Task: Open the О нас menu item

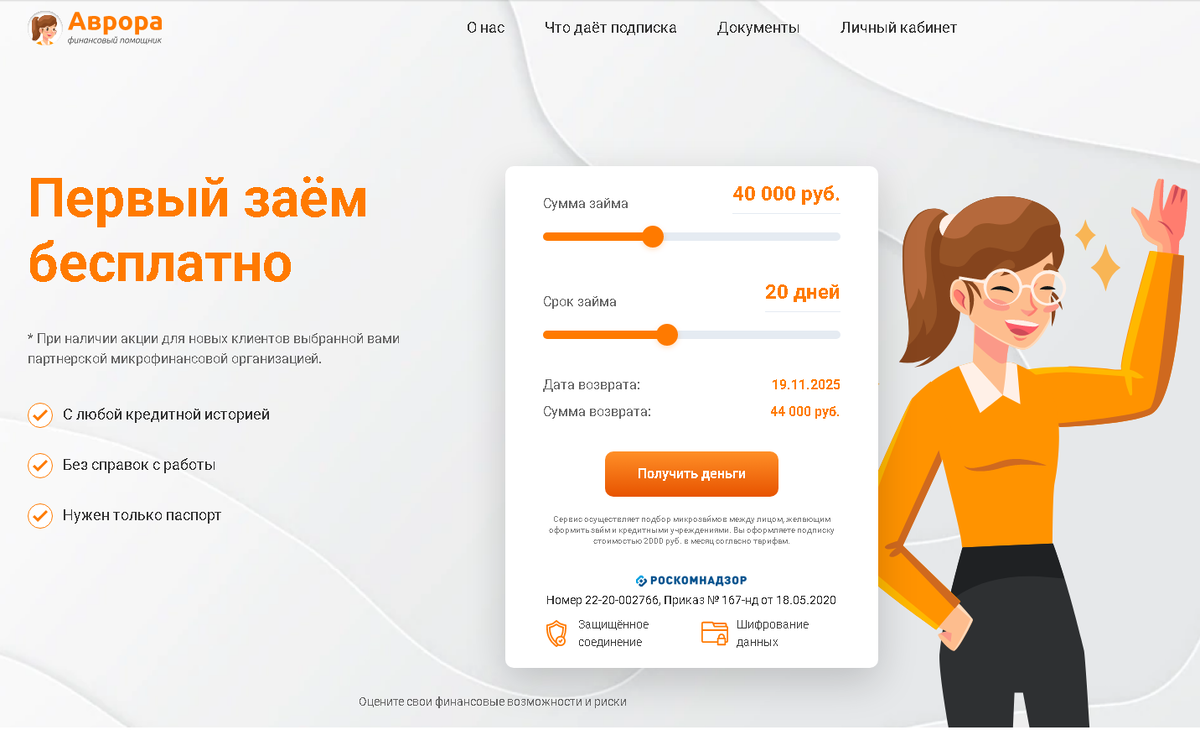Action: [486, 28]
